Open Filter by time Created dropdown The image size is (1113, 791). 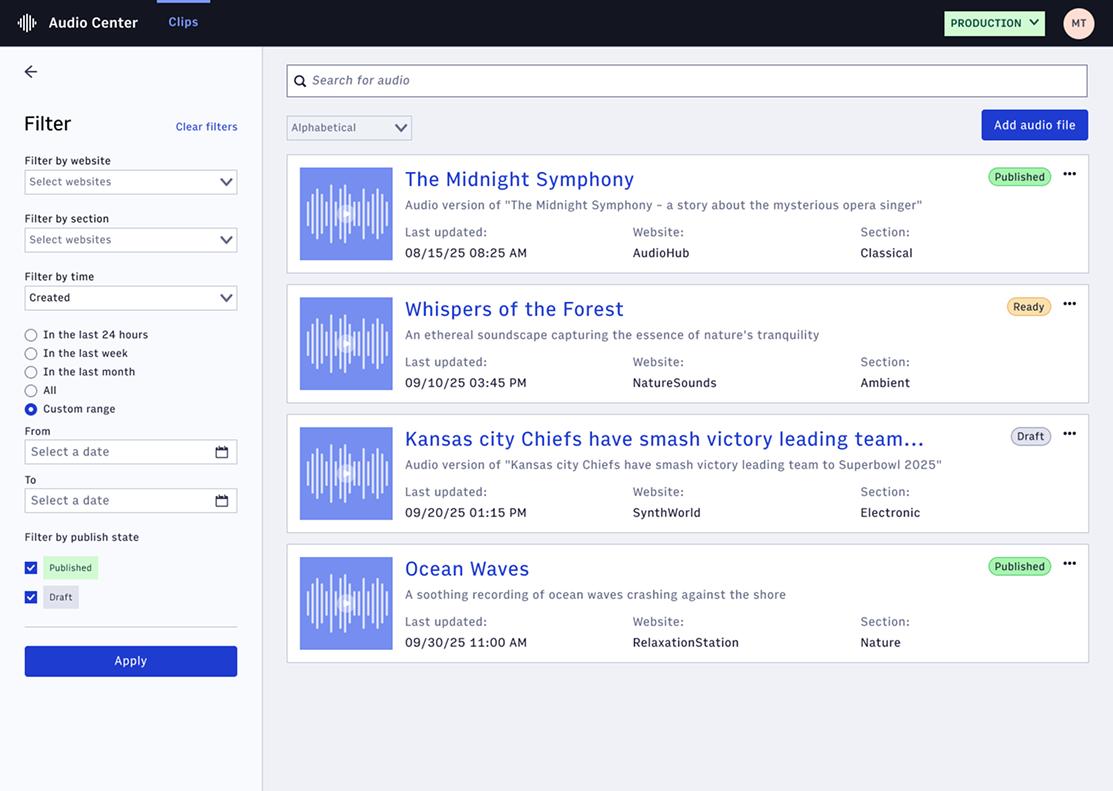coord(131,298)
